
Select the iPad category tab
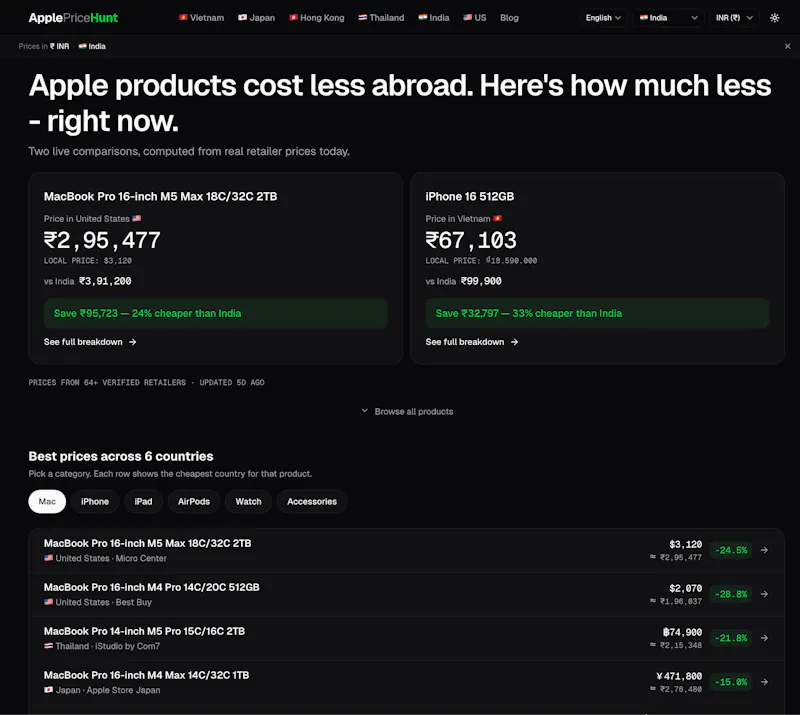[143, 502]
